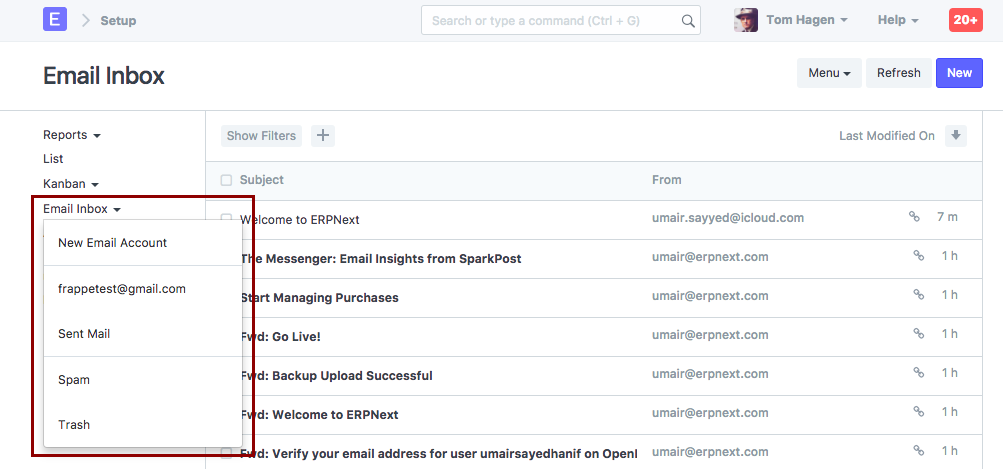The image size is (1003, 469).
Task: Click the Refresh button
Action: [x=898, y=73]
